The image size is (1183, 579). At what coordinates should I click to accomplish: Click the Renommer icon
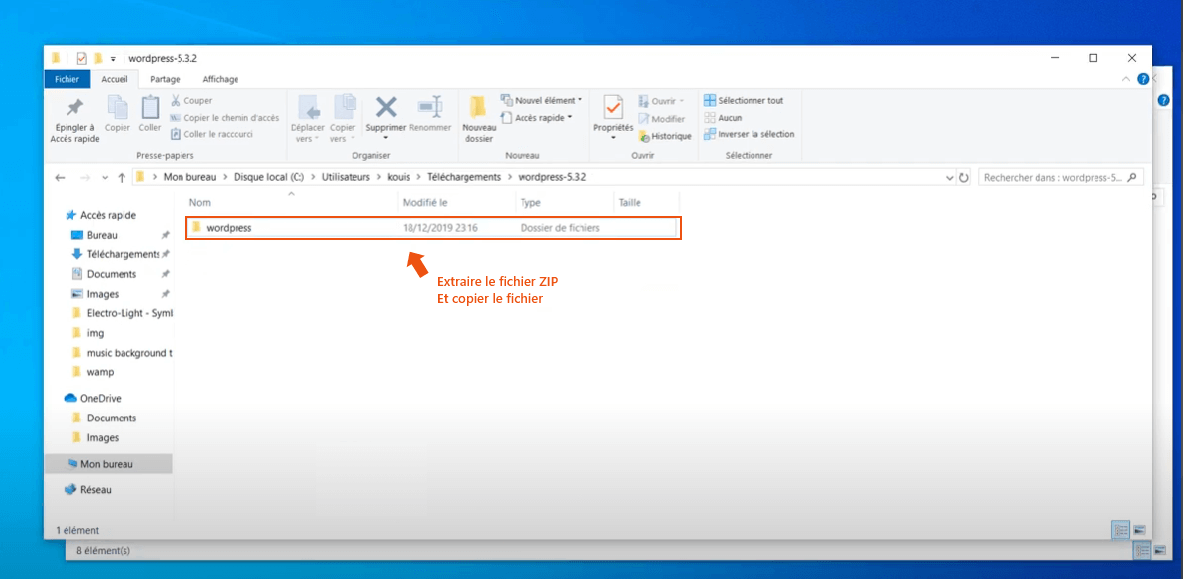(430, 106)
